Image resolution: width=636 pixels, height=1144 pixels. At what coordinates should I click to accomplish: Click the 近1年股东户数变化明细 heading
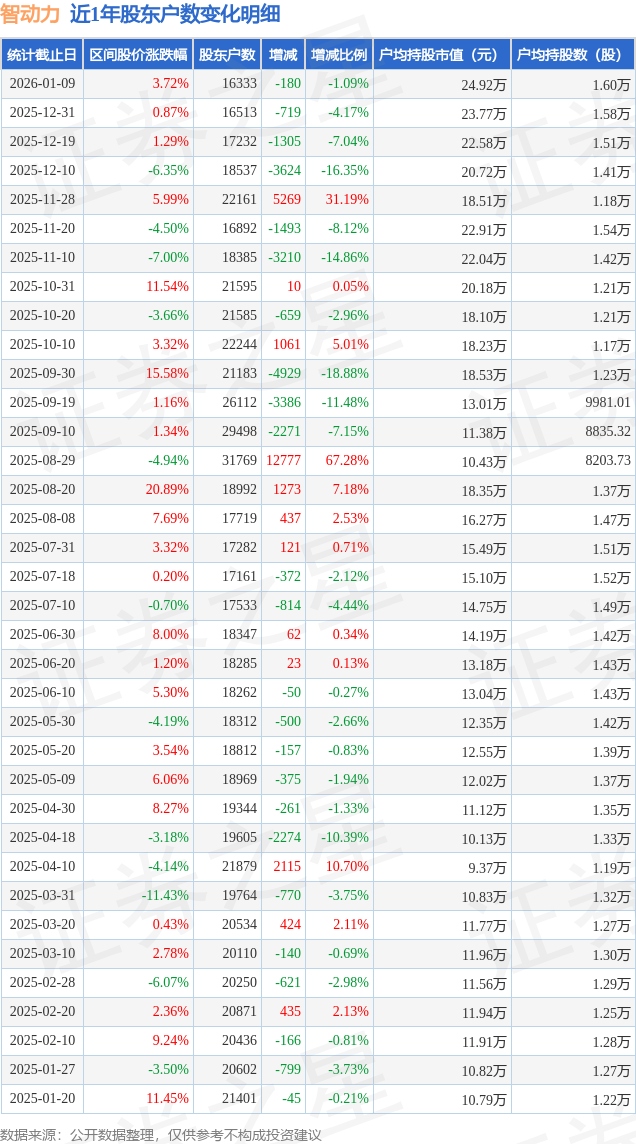175,14
